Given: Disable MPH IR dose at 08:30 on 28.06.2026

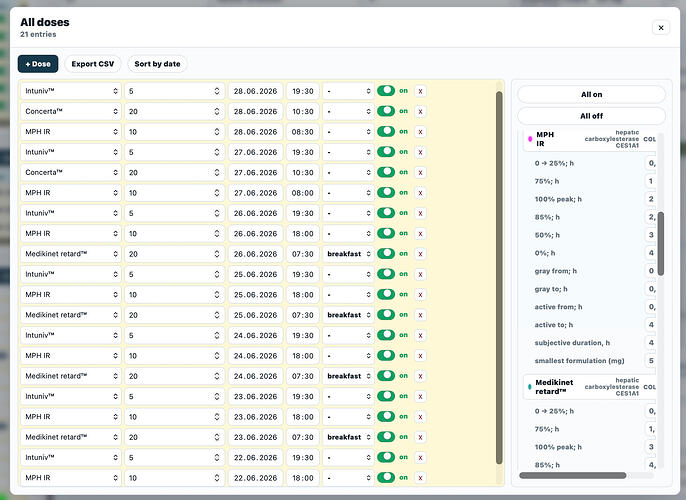Looking at the screenshot, I should 386,131.
